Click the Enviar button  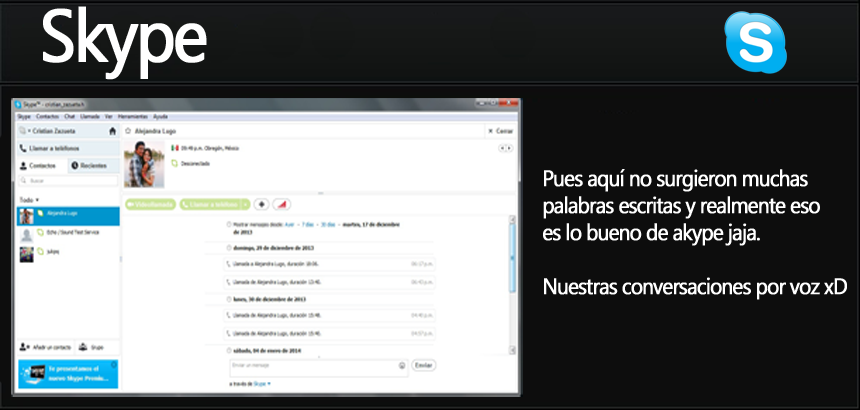coord(423,365)
